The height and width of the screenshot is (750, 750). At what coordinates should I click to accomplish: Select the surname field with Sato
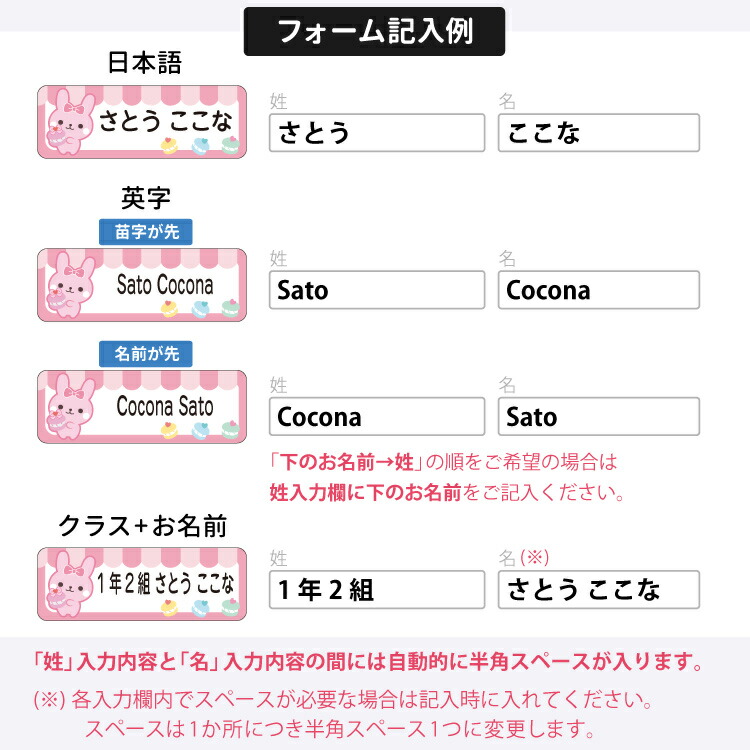pos(377,290)
